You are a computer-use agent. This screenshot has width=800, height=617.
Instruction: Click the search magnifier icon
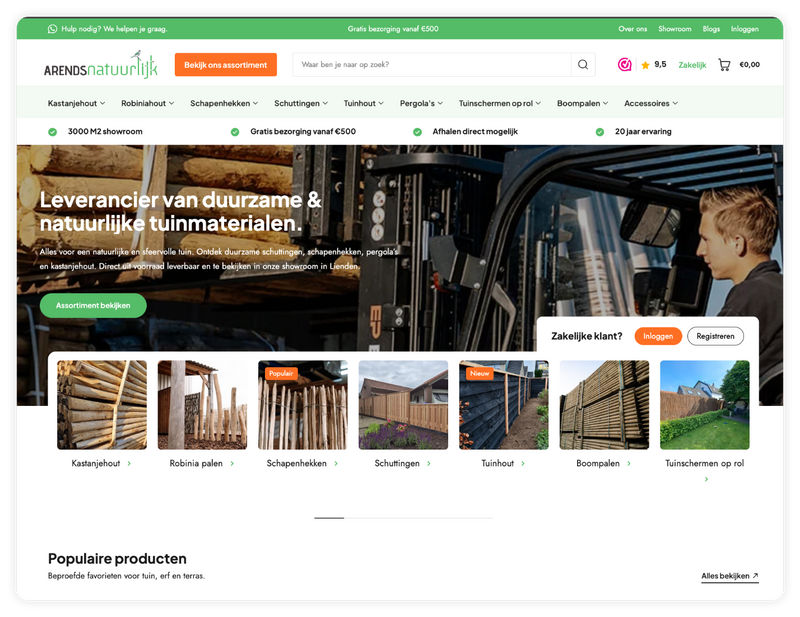(x=583, y=65)
